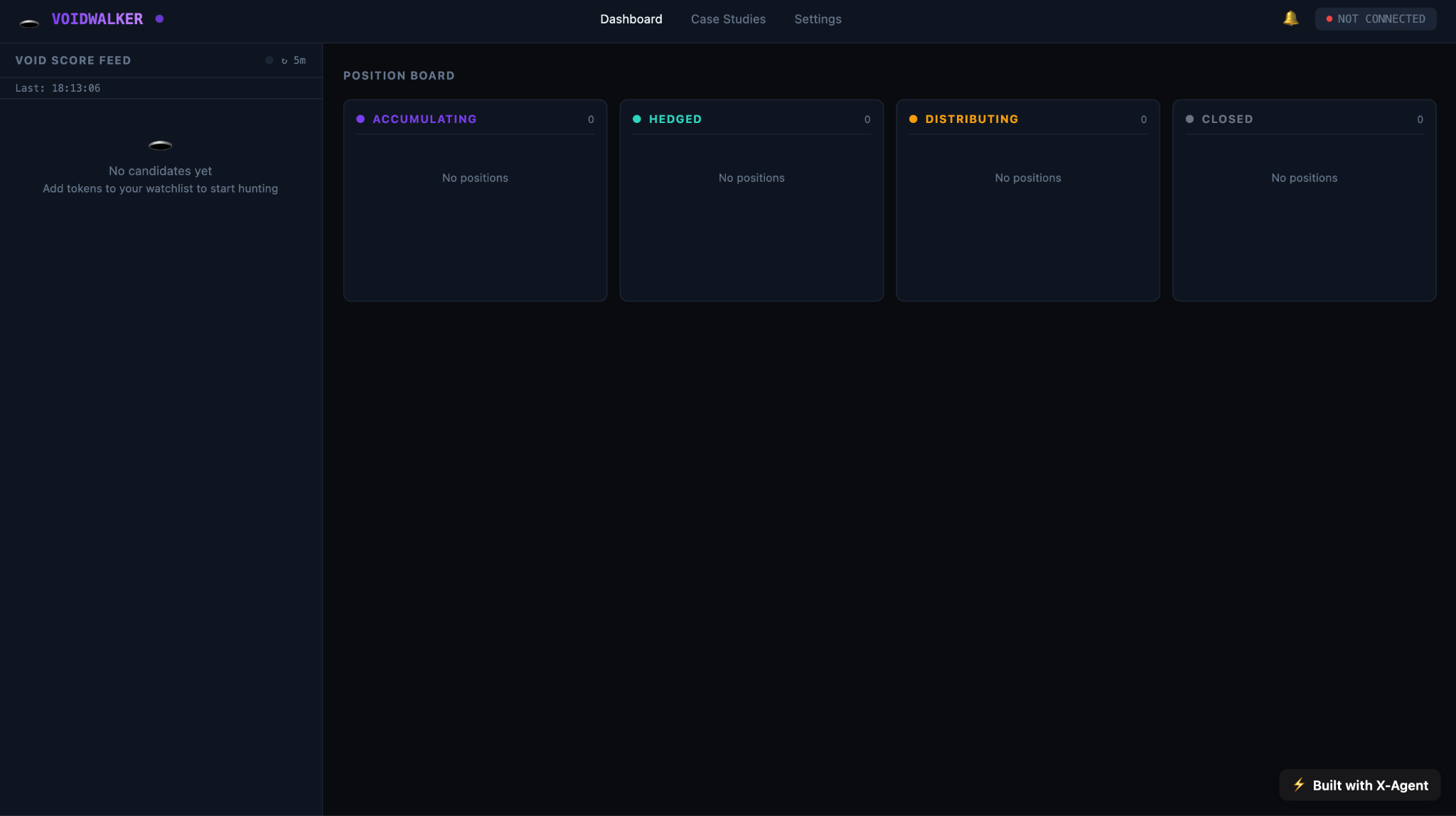This screenshot has width=1456, height=816.
Task: Open the Case Studies tab
Action: click(x=728, y=19)
